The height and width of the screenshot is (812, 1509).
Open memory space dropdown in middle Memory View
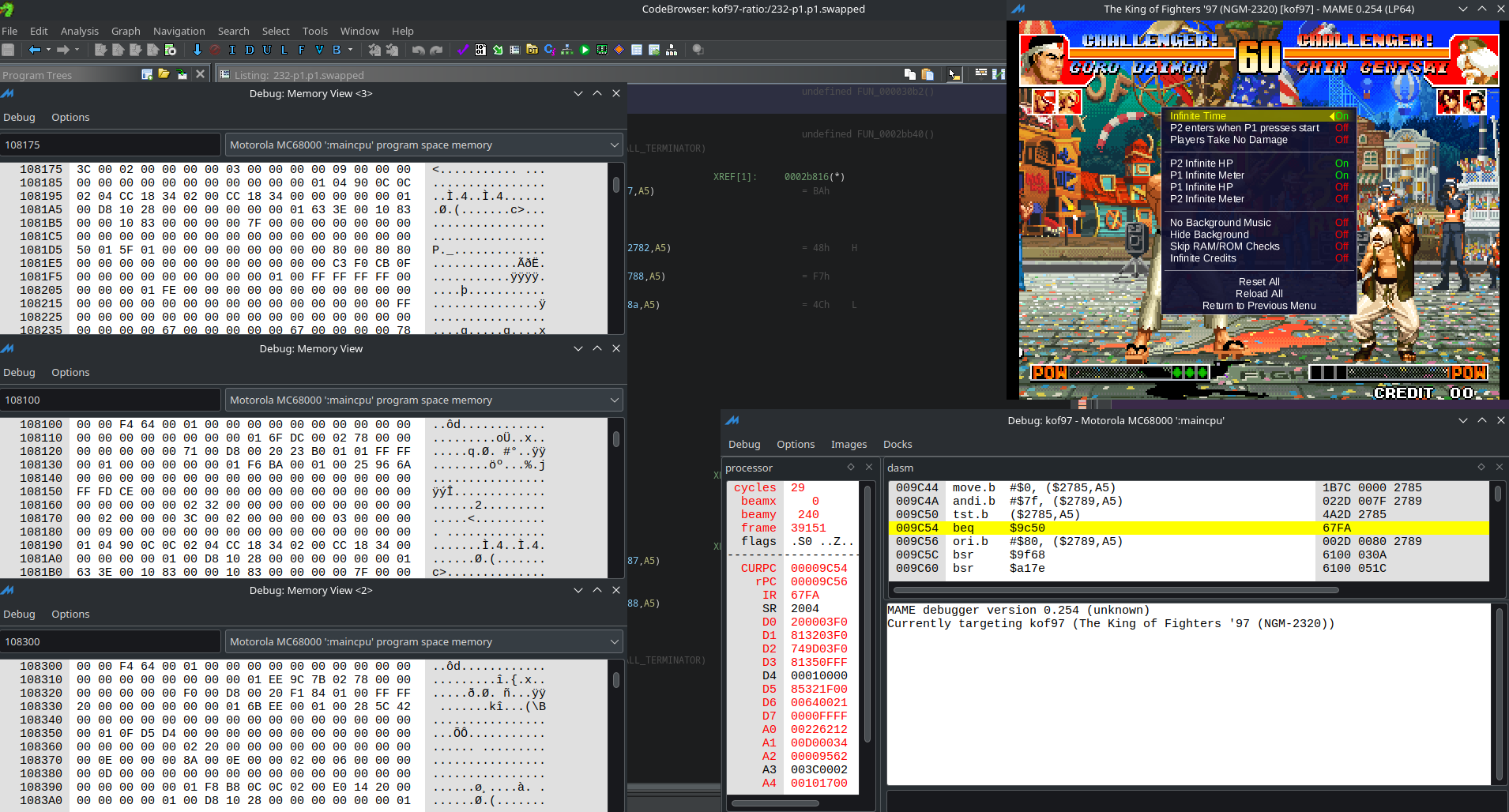click(x=424, y=400)
